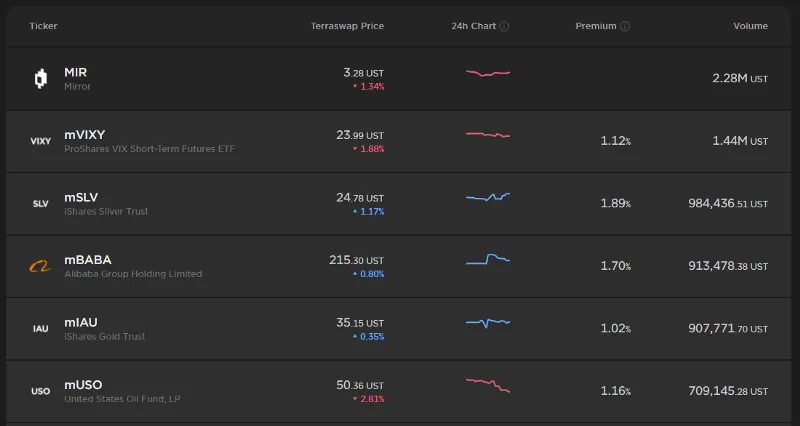Viewport: 800px width, 426px height.
Task: Click the mBABA blue sparkline chart
Action: pyautogui.click(x=488, y=259)
